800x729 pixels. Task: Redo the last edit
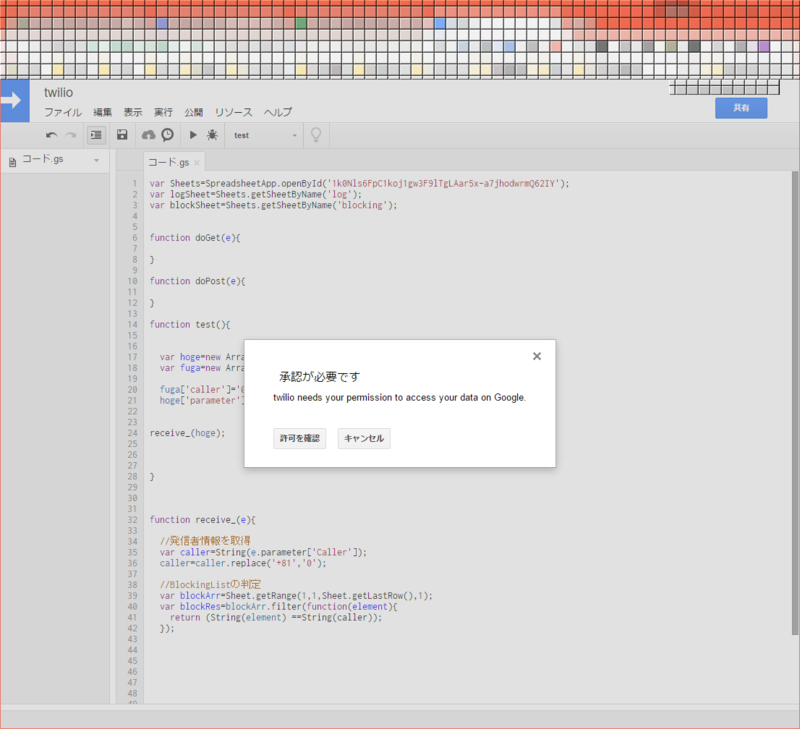point(71,135)
